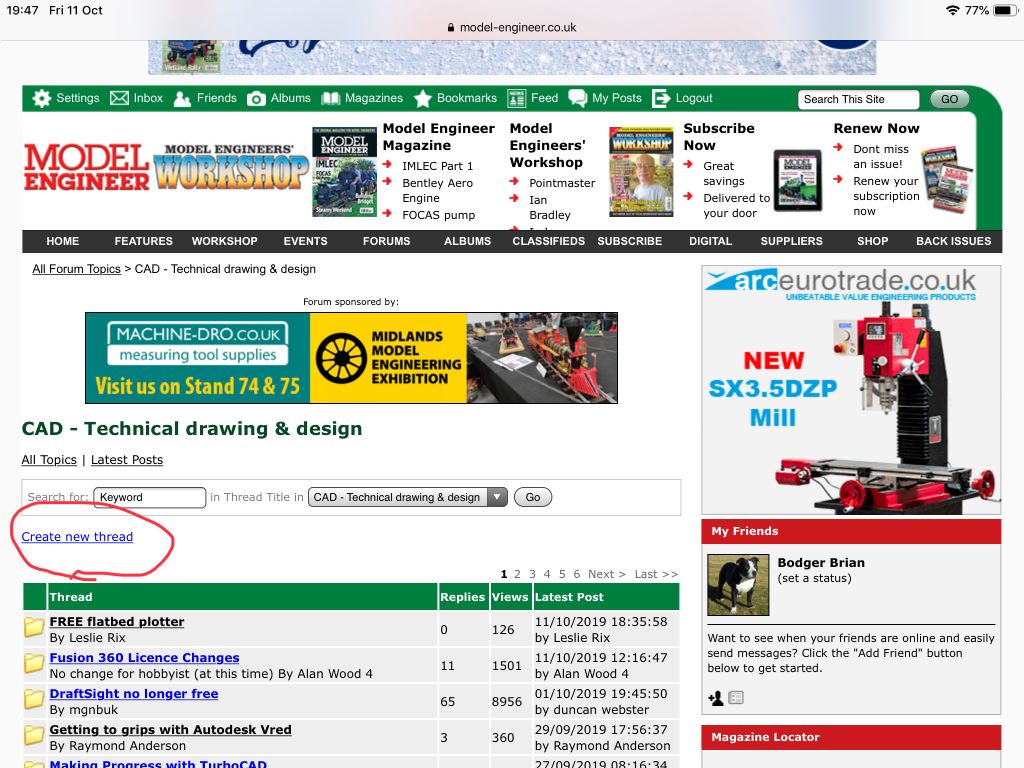Click the Albums camera icon
The image size is (1024, 768).
tap(257, 98)
